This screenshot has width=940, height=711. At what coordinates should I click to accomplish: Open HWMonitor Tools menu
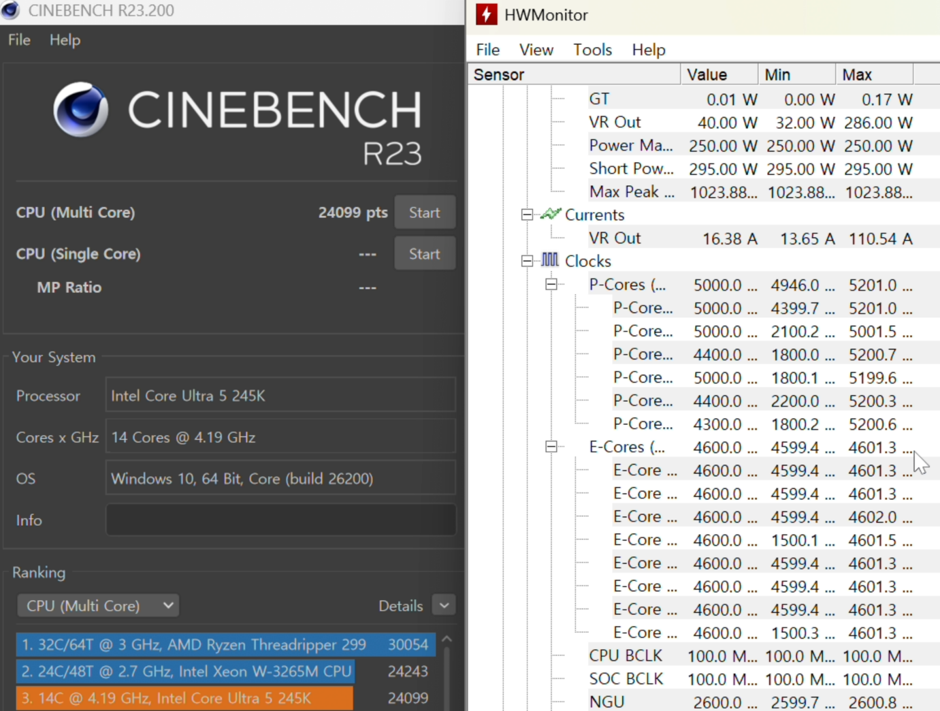[x=592, y=50]
